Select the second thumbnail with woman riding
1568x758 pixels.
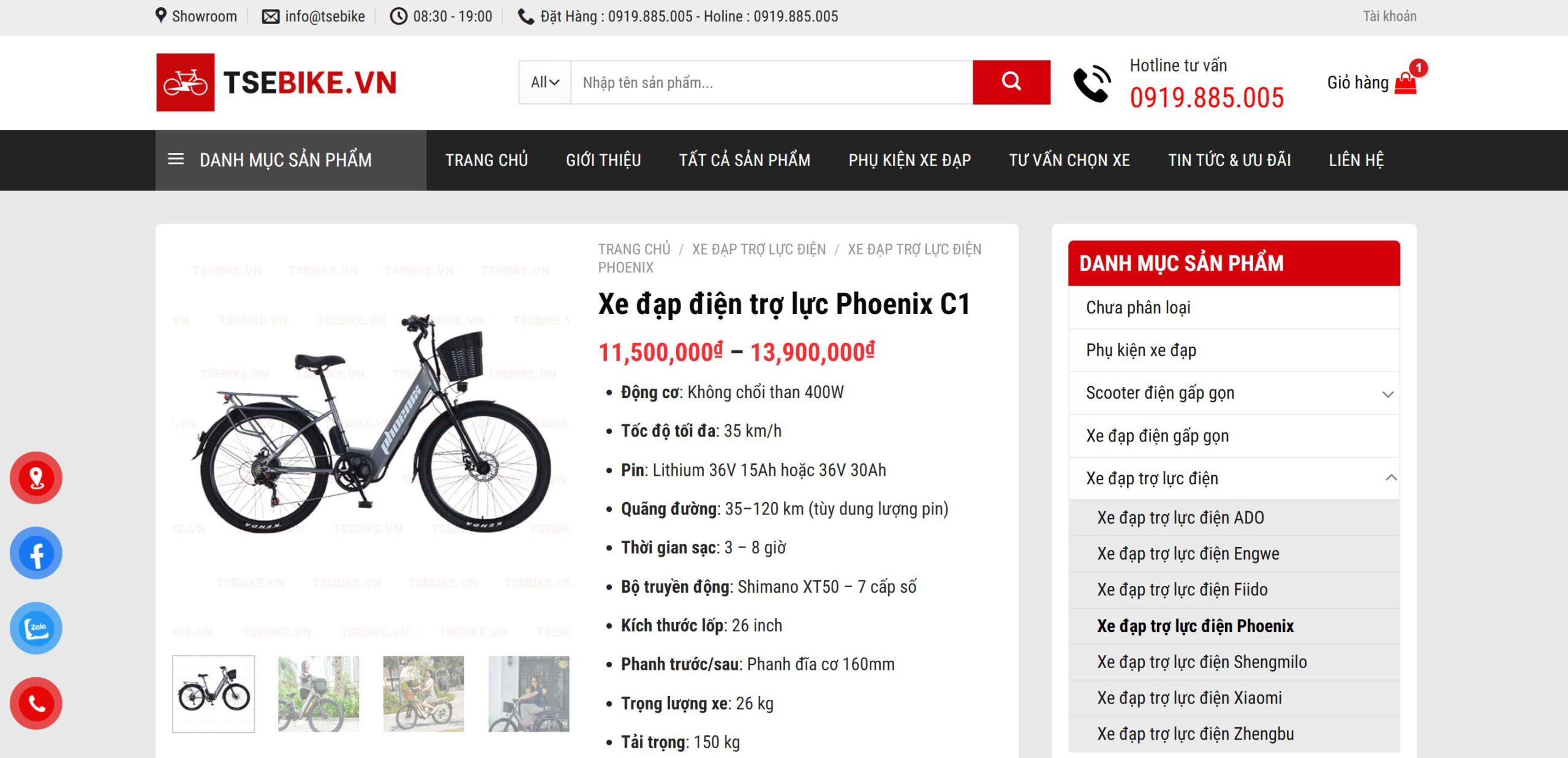318,694
